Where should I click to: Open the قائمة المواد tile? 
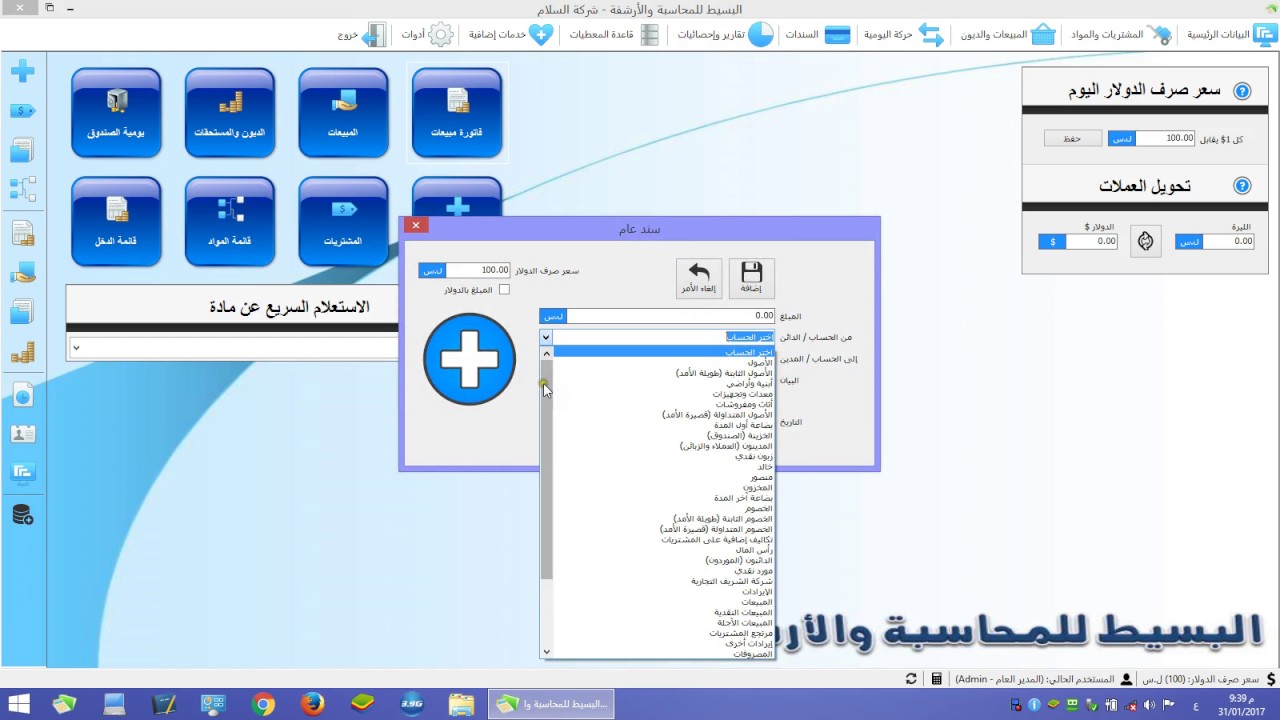click(230, 222)
